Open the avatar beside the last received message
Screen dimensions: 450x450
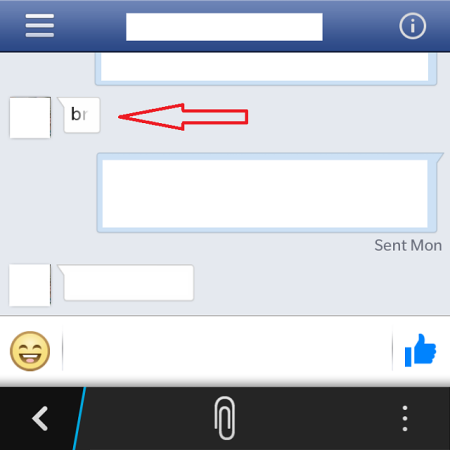(30, 285)
